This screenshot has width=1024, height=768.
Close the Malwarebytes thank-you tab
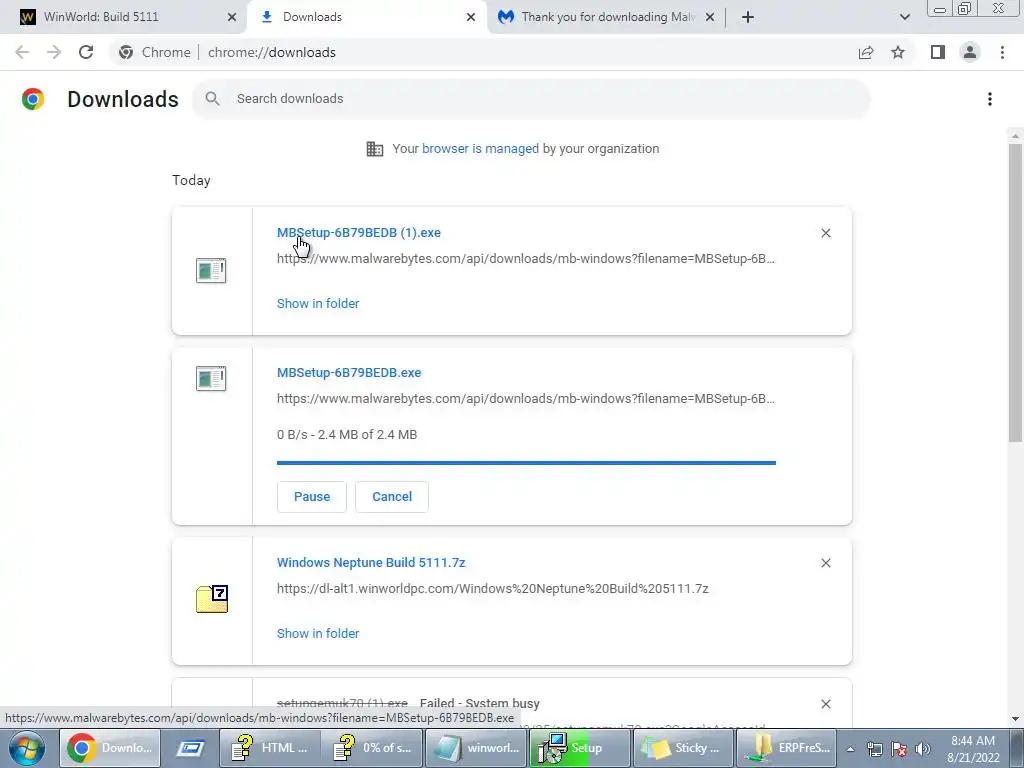(x=711, y=17)
